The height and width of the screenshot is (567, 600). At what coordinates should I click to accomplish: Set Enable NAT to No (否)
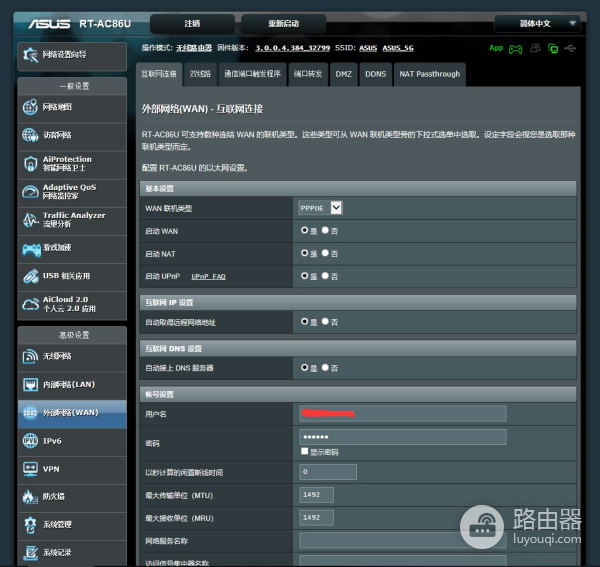click(x=325, y=253)
